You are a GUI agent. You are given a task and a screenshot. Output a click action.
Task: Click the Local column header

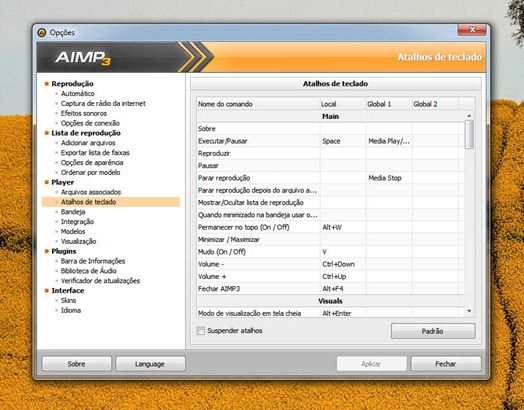pos(343,104)
